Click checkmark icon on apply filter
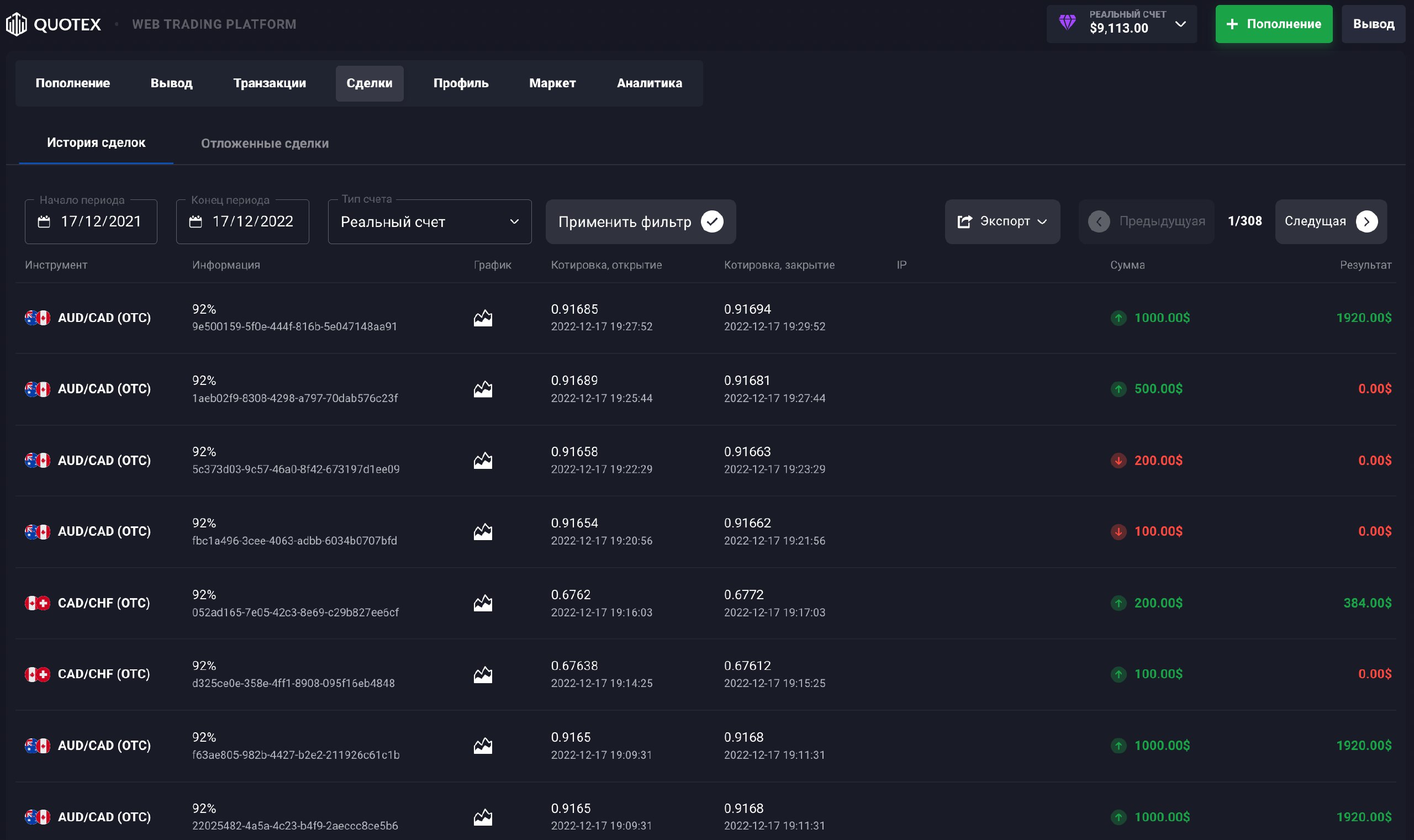This screenshot has height=840, width=1414. pyautogui.click(x=711, y=221)
